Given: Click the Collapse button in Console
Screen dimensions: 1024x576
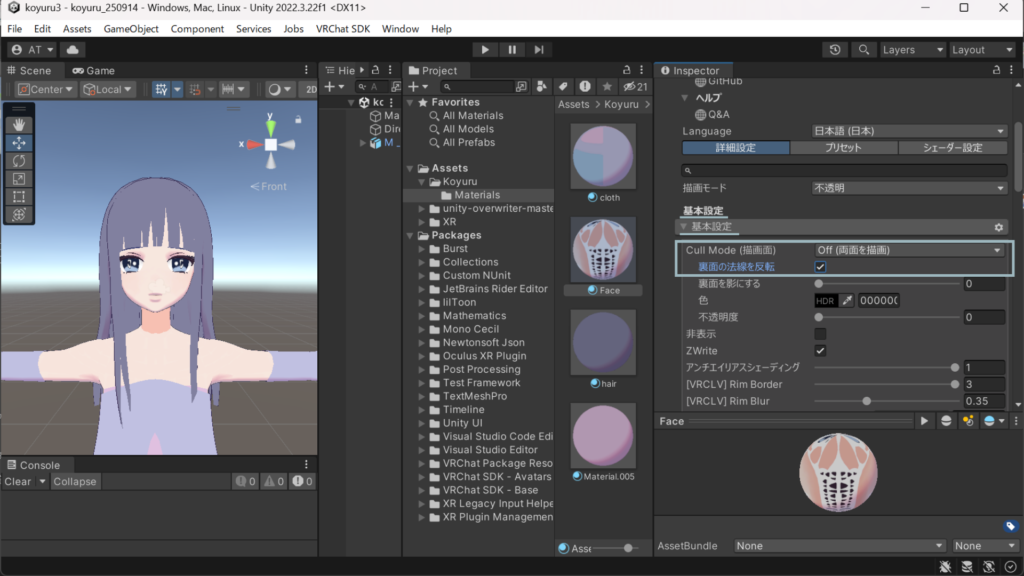Looking at the screenshot, I should coord(75,482).
